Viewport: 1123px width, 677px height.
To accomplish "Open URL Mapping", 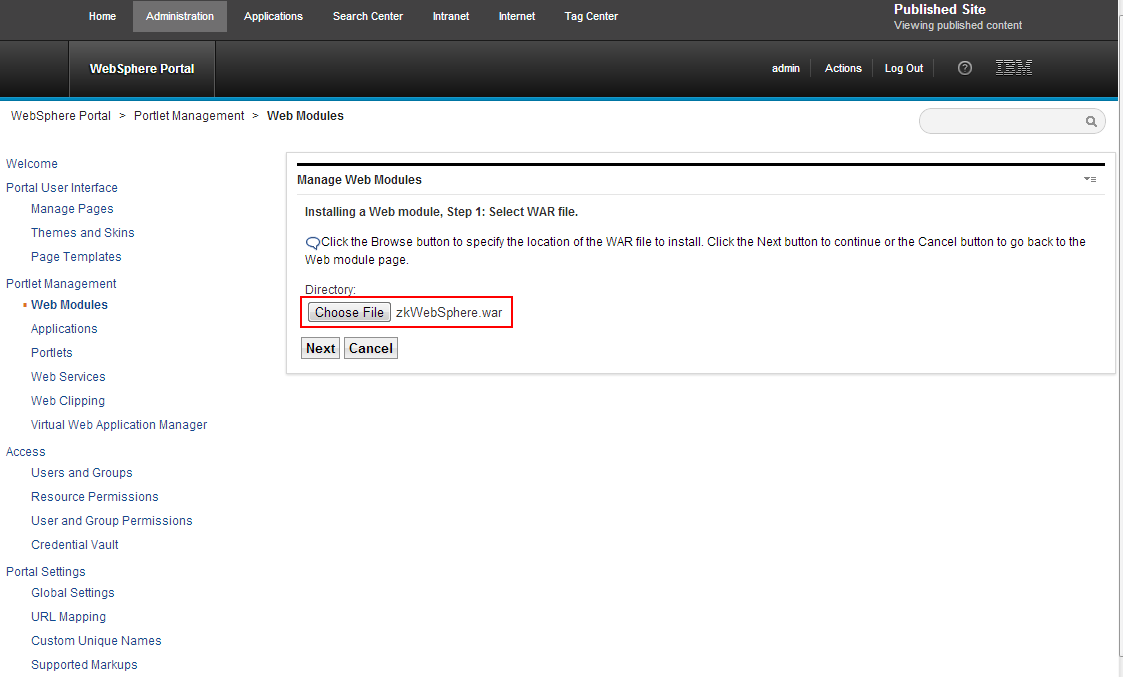I will coord(68,617).
